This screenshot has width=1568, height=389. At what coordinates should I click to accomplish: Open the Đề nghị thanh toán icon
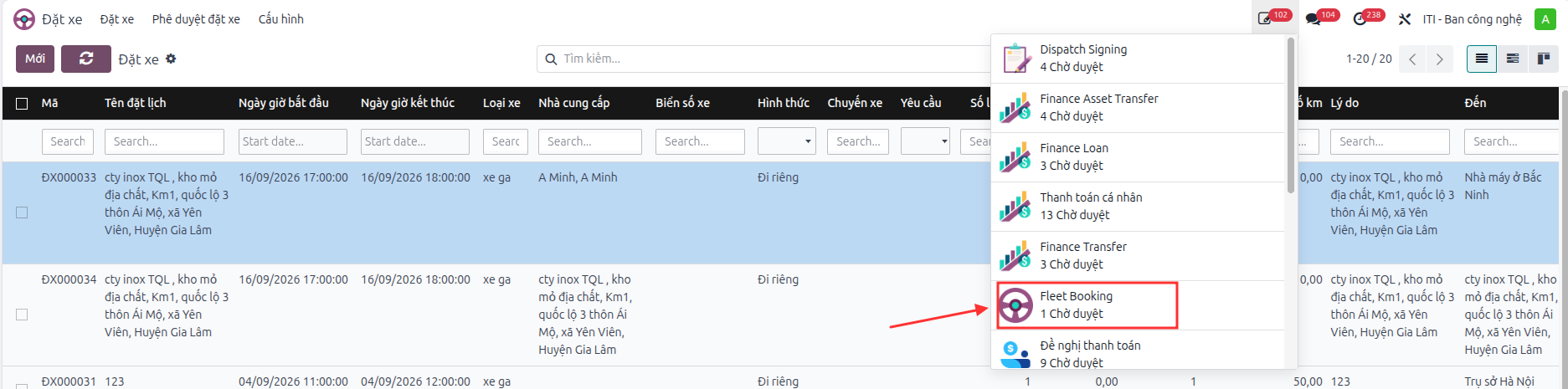1015,354
